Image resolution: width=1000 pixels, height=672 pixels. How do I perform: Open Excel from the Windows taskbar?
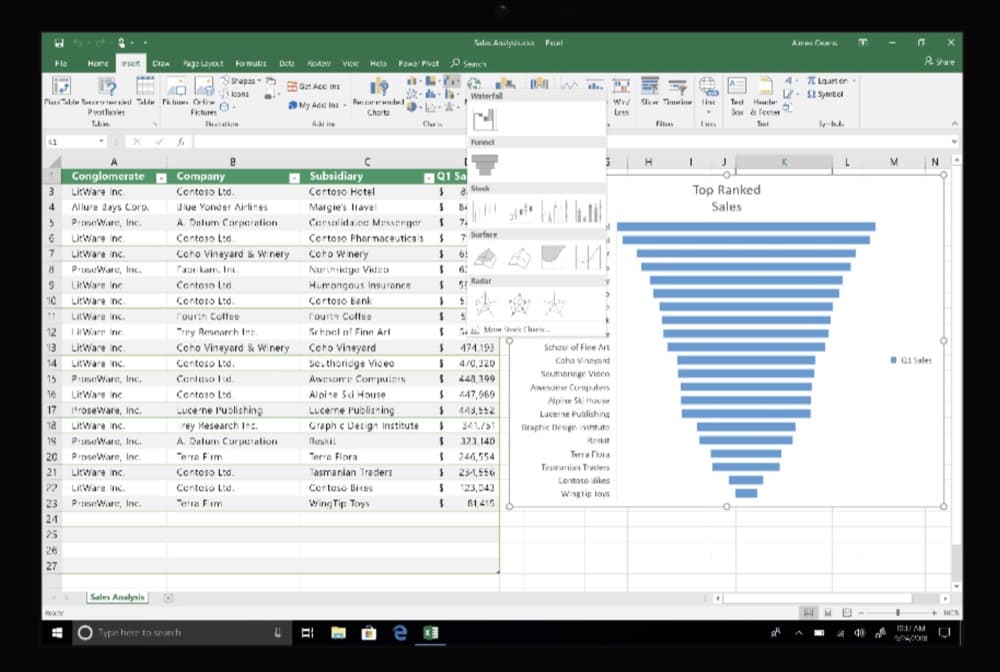[x=430, y=632]
